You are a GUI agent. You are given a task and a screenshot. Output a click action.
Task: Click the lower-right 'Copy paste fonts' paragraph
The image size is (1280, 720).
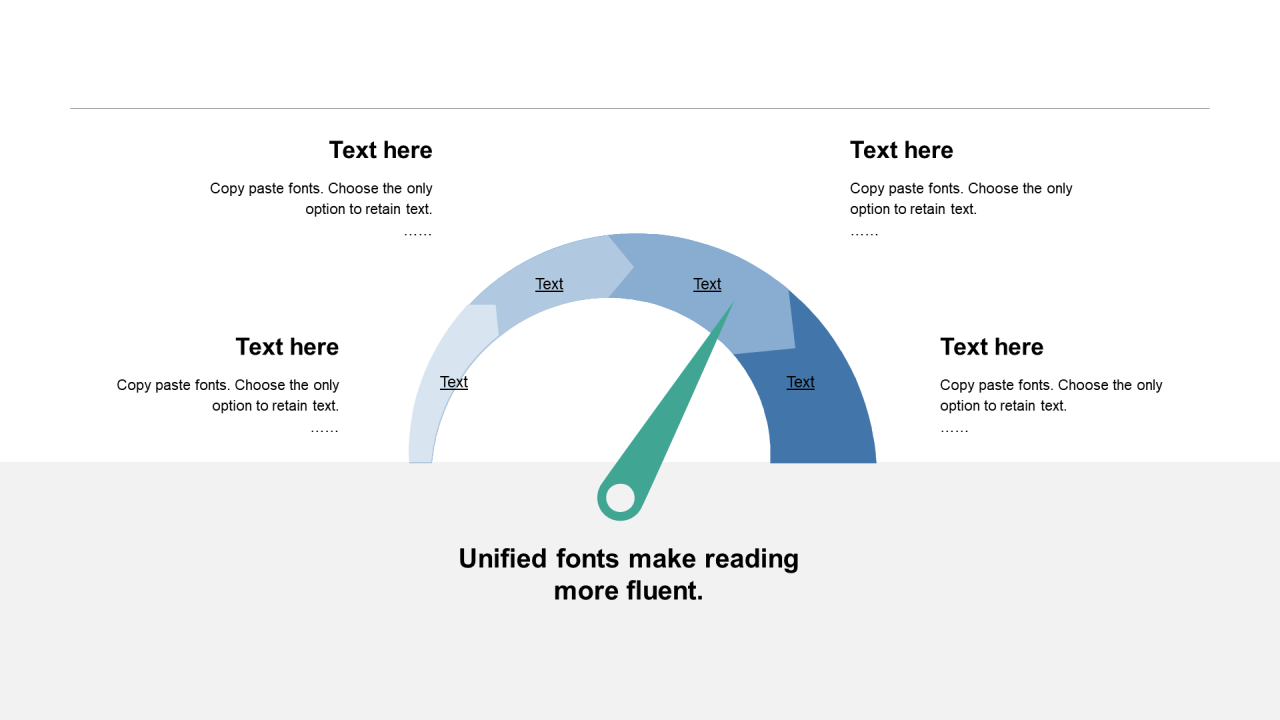click(1051, 395)
